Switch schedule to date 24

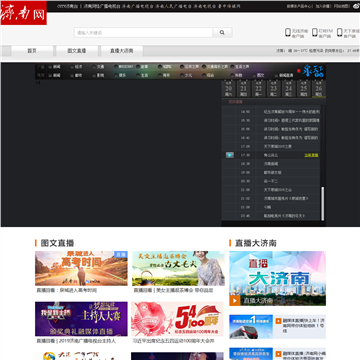289,89
